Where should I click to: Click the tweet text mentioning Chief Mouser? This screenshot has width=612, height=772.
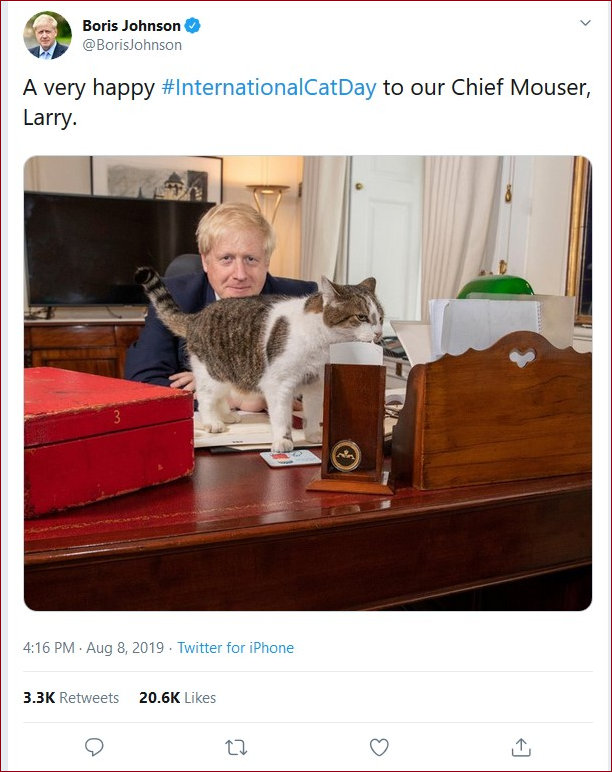pyautogui.click(x=480, y=87)
